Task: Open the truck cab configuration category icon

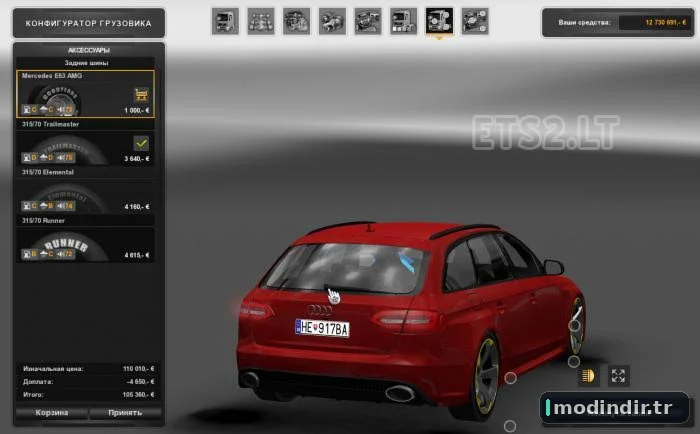Action: 225,21
